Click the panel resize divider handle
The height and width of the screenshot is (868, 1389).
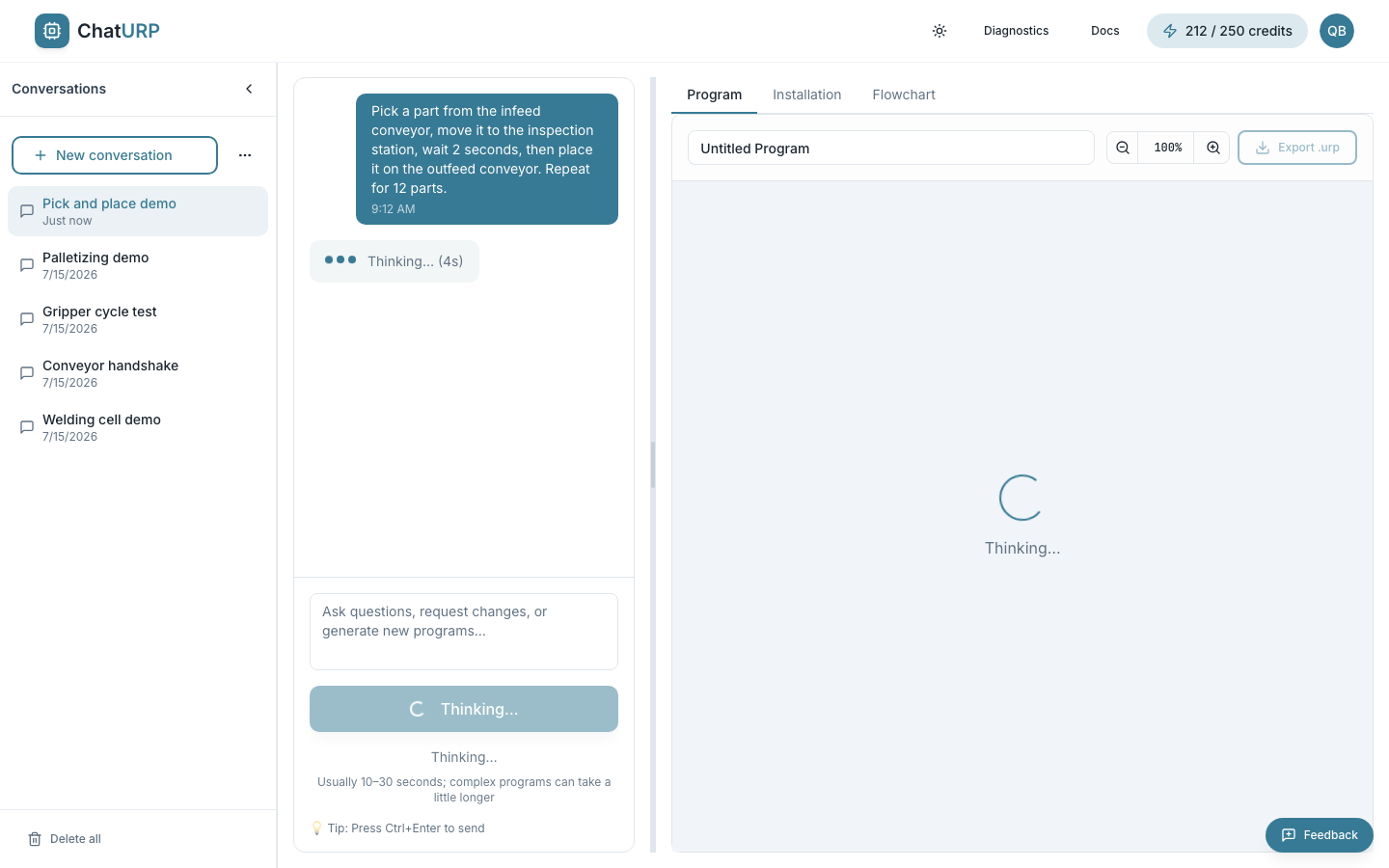(x=653, y=465)
